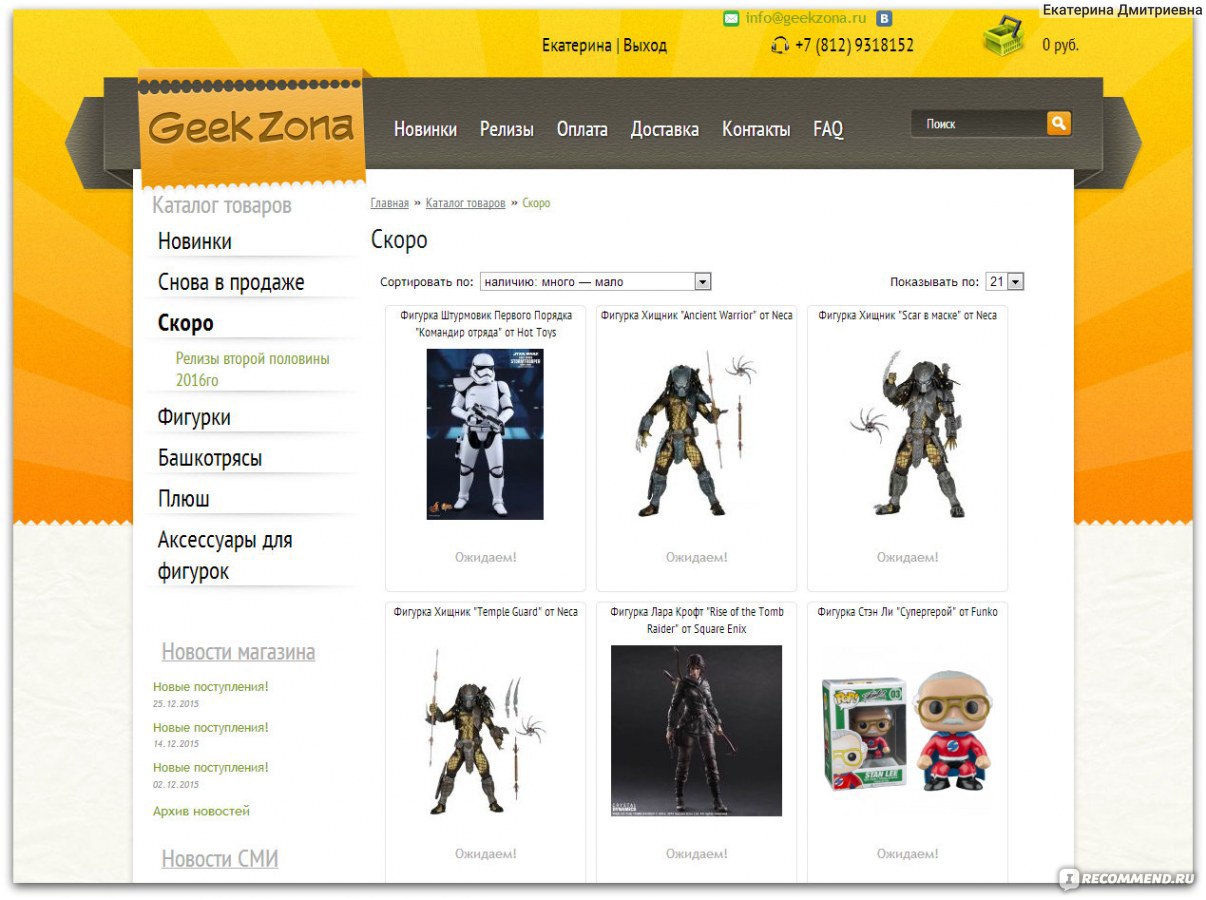Open Релизы второй половины 2016го subcategory
Image resolution: width=1206 pixels, height=900 pixels.
pos(252,369)
